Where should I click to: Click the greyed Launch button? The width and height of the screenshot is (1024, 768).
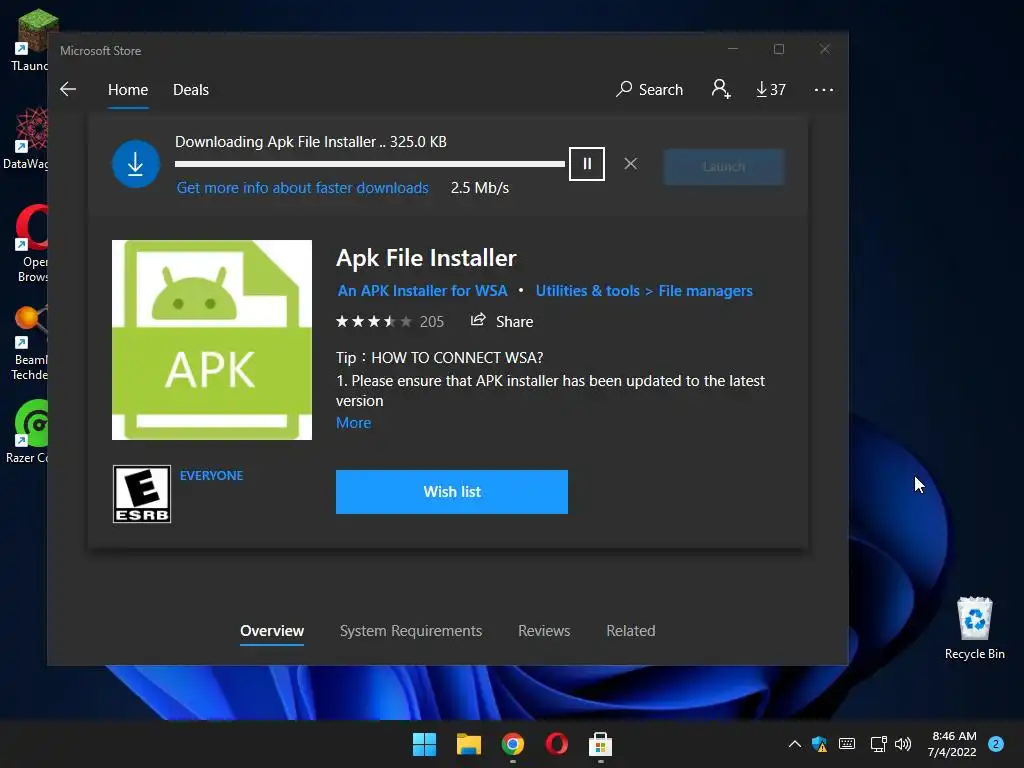[x=724, y=167]
